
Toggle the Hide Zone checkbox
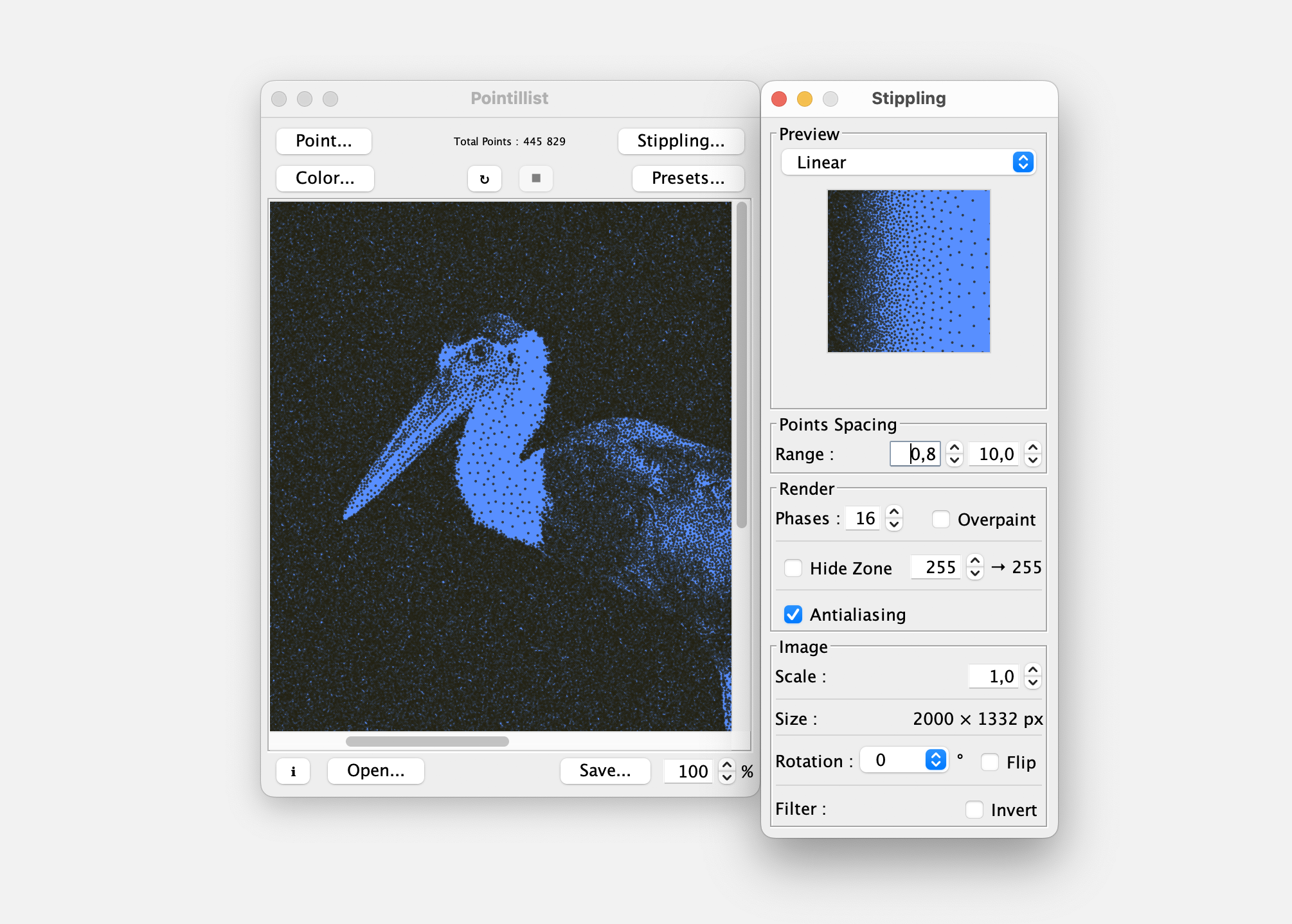tap(793, 568)
